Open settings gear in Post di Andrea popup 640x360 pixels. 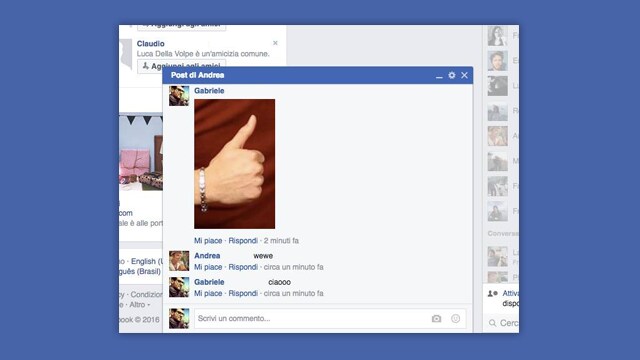[x=451, y=75]
